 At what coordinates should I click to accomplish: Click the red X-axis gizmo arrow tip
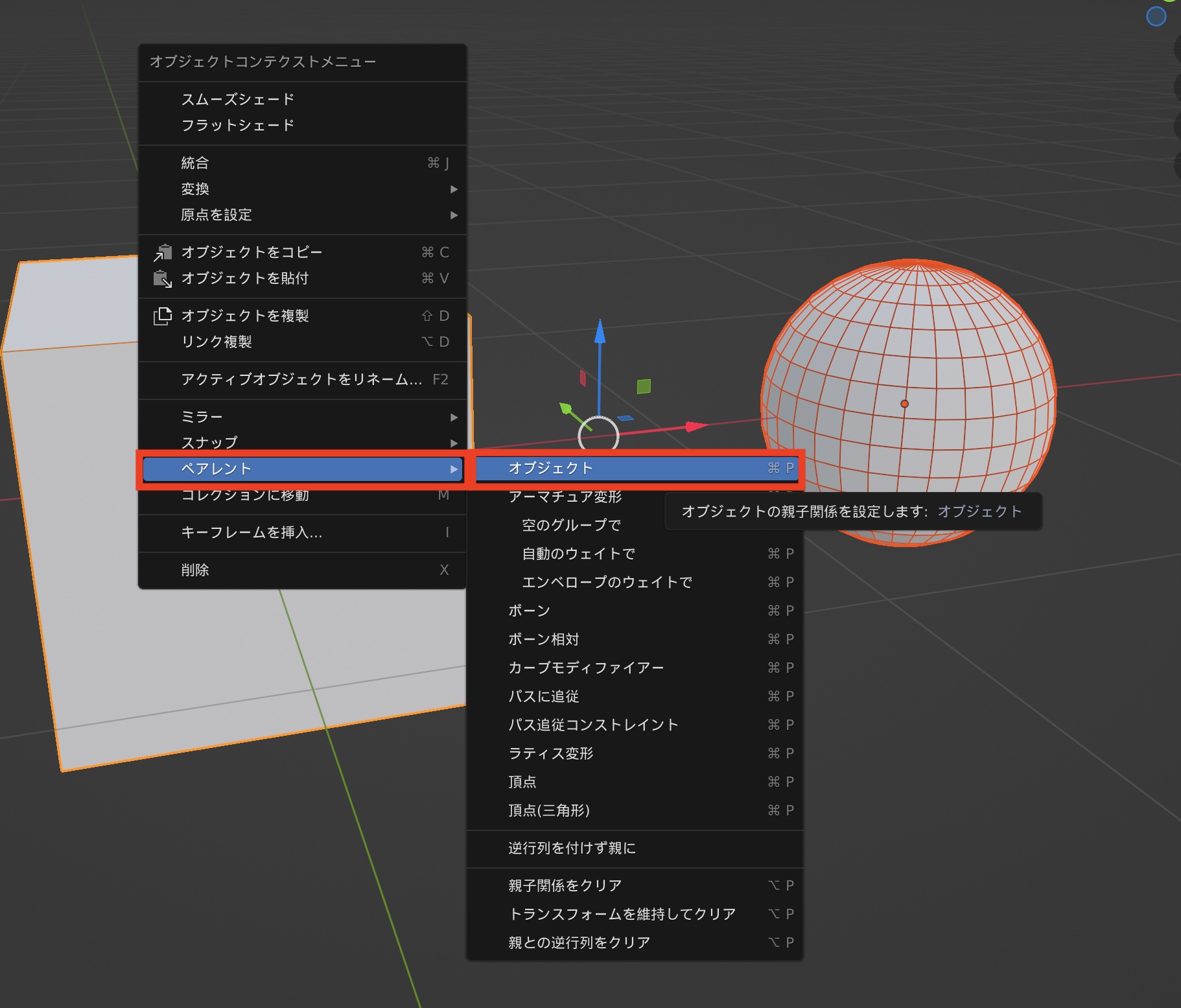696,426
